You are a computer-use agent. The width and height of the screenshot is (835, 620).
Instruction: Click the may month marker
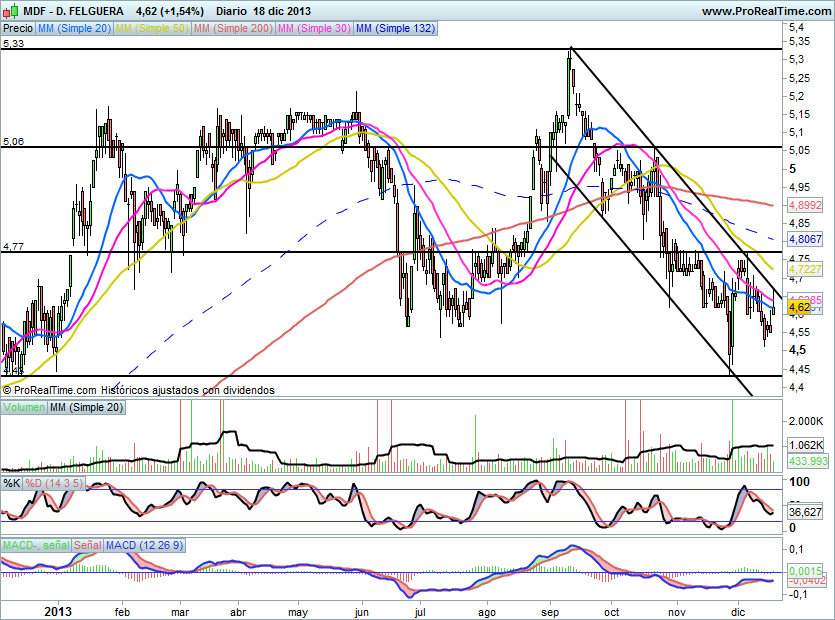(x=298, y=613)
